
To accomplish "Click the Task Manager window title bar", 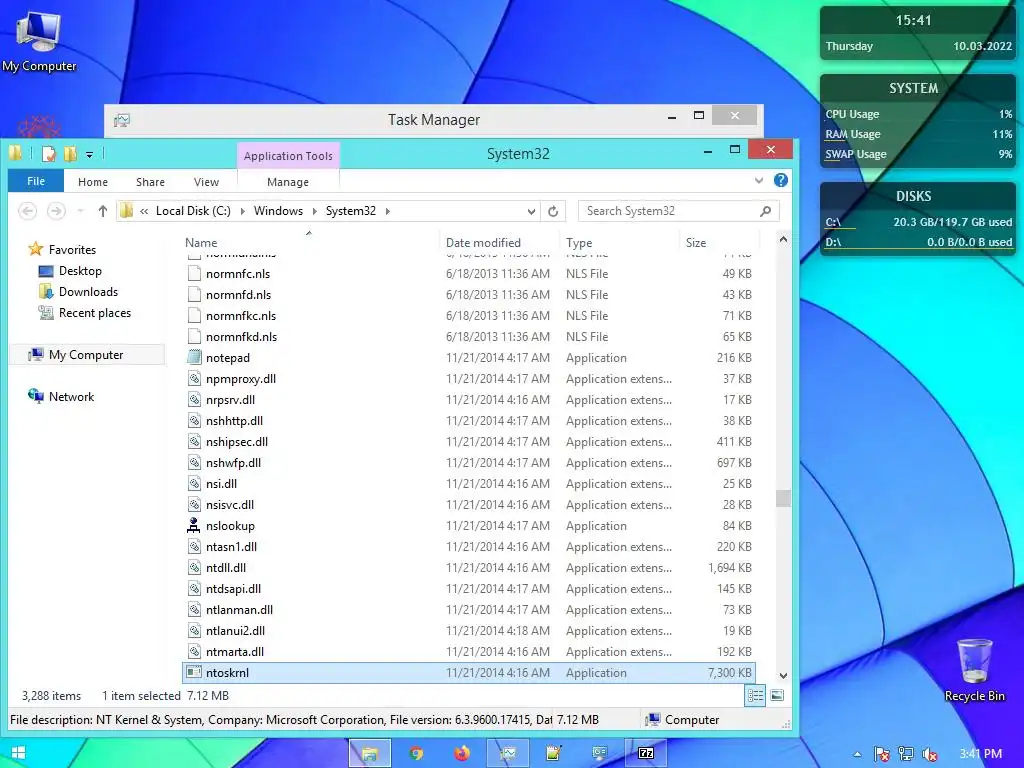I will tap(434, 120).
